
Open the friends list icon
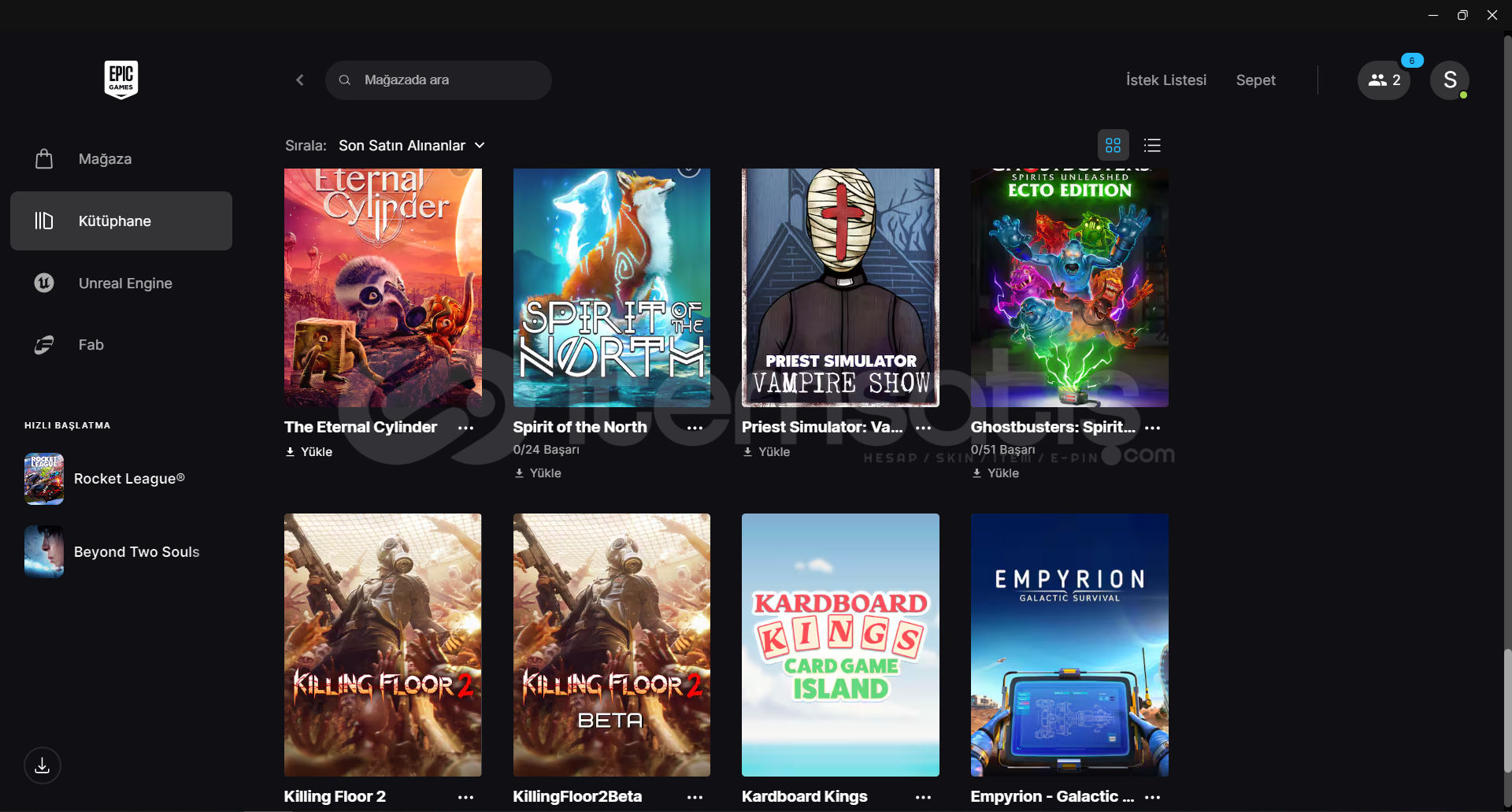(1384, 80)
